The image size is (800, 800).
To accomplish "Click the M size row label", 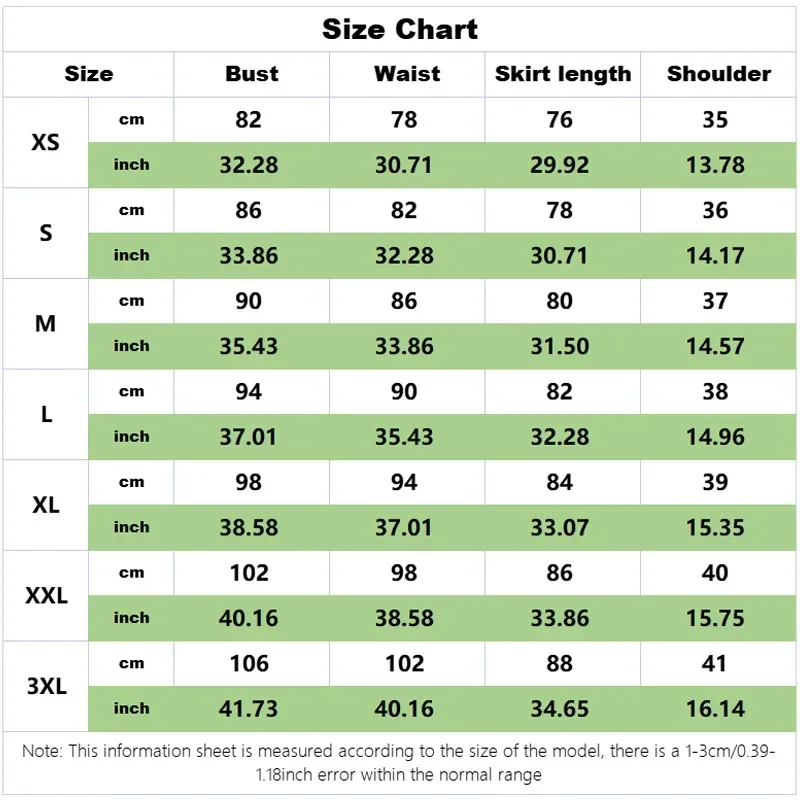I will coord(46,324).
